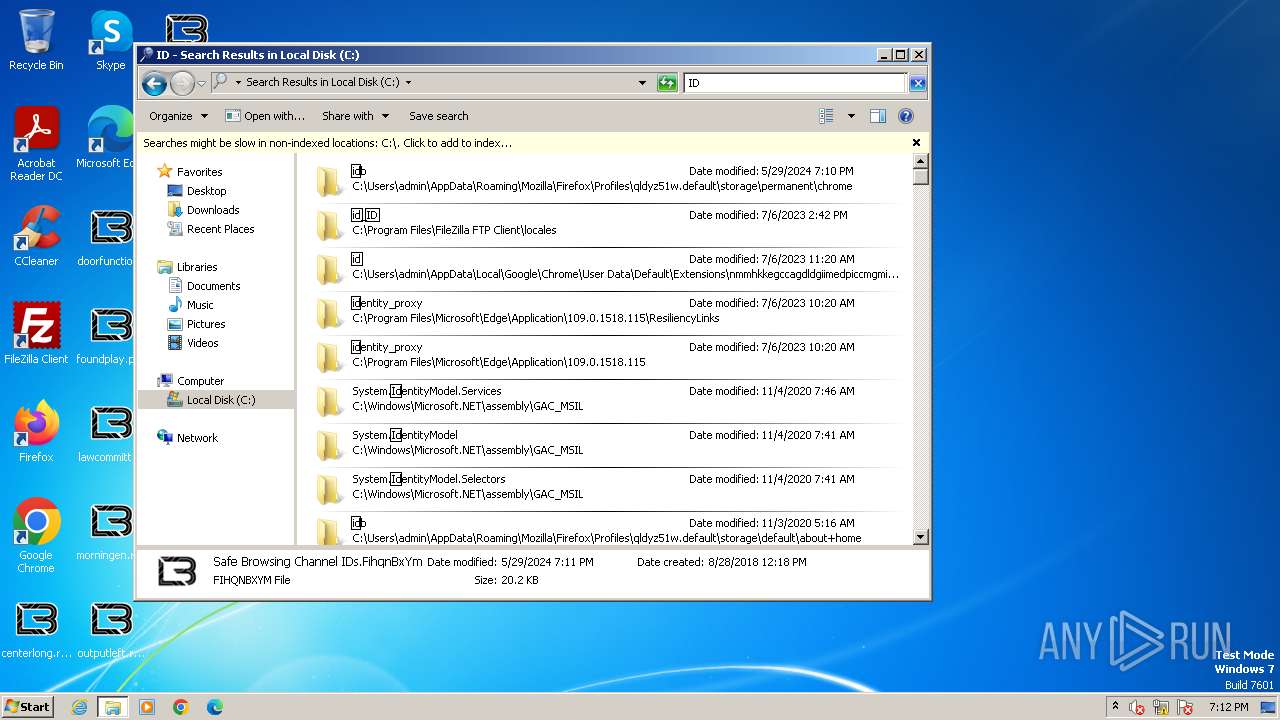
Task: Click the taskbar clock showing 7:12 PM
Action: [1228, 706]
